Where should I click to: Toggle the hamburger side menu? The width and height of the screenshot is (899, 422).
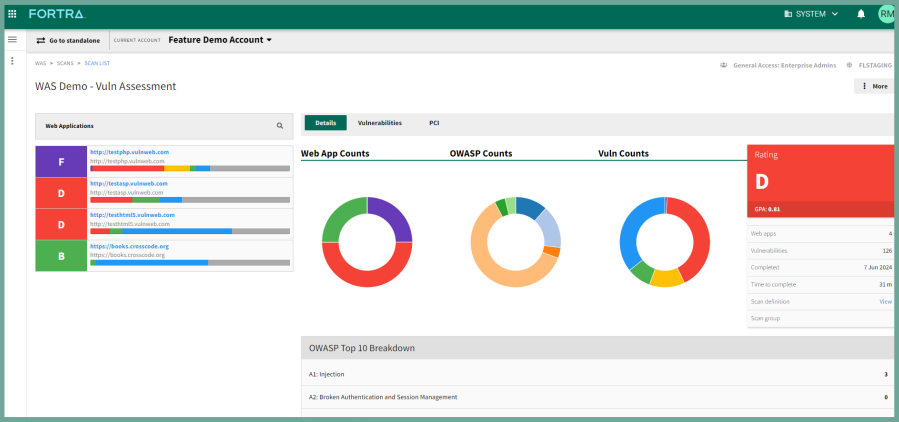point(12,40)
